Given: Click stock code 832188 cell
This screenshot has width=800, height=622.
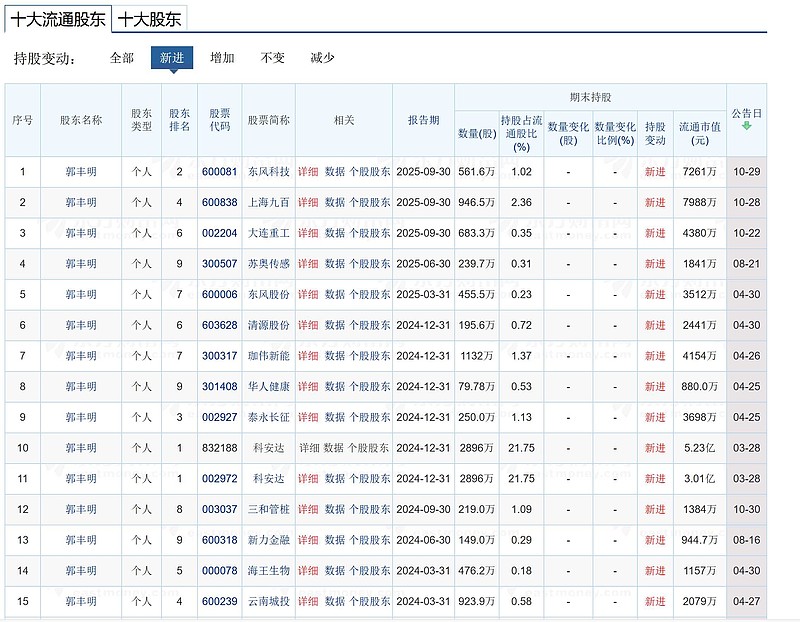Looking at the screenshot, I should pos(219,448).
